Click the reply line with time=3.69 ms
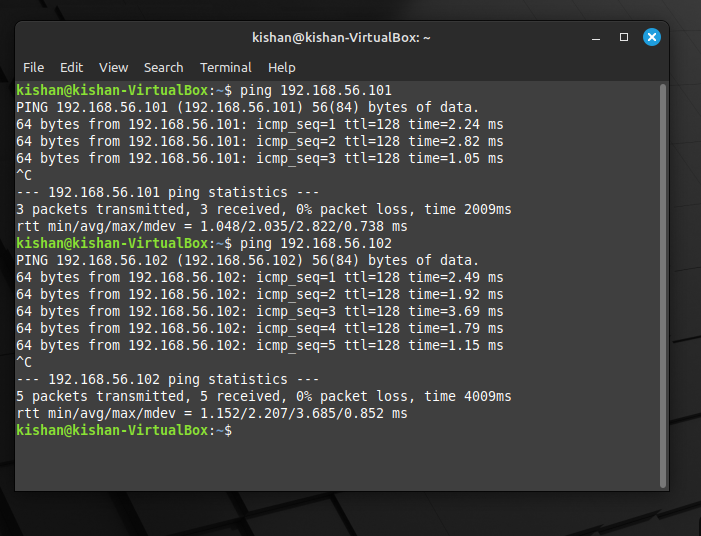 pos(260,311)
